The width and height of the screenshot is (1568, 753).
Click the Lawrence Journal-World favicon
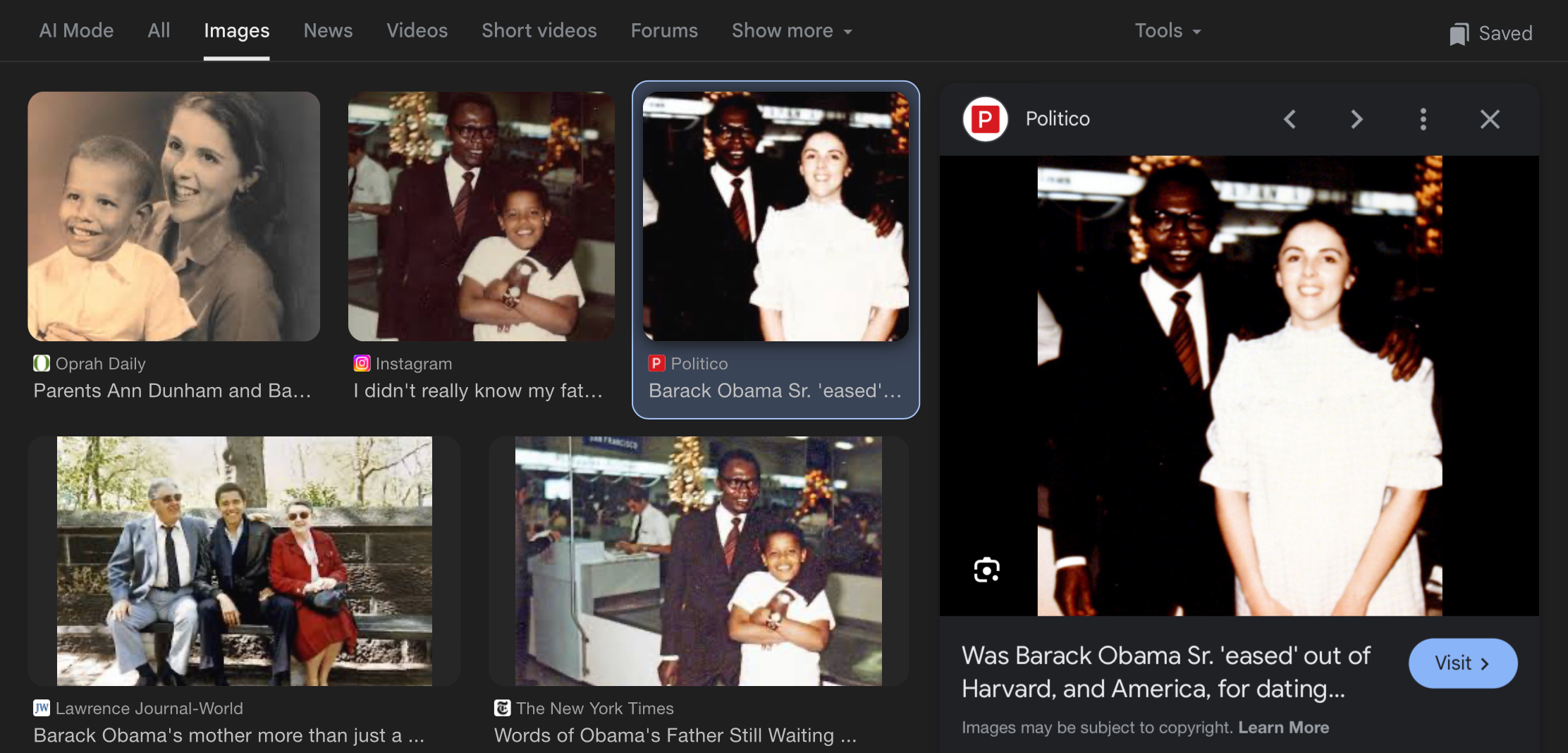42,708
